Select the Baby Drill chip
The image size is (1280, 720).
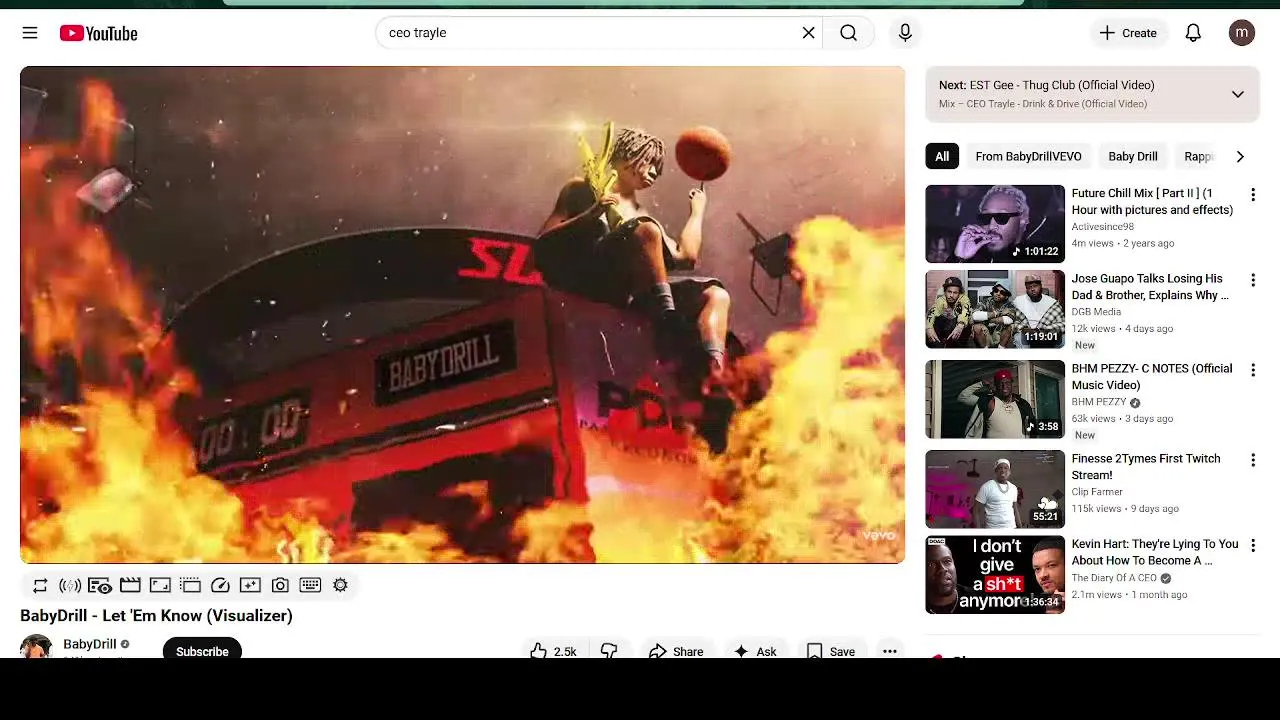(1133, 156)
